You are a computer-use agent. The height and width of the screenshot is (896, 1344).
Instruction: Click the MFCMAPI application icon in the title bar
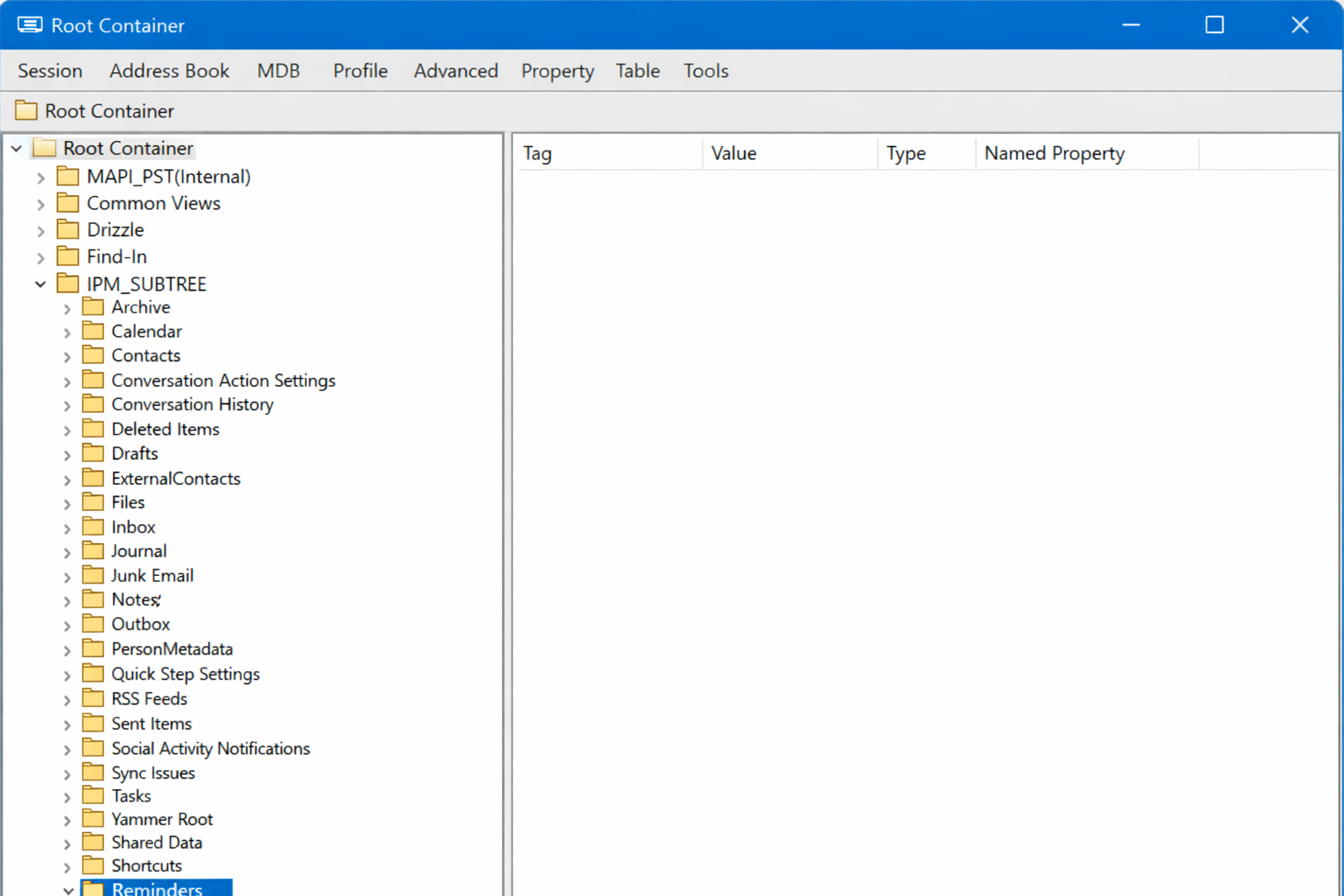29,24
